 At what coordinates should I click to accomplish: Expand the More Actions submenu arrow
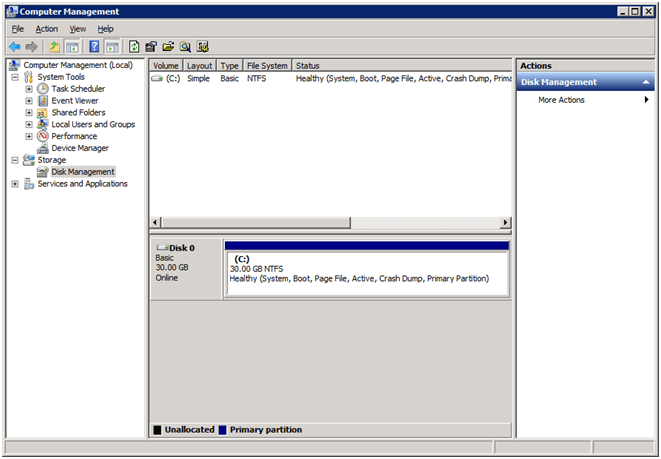coord(646,100)
